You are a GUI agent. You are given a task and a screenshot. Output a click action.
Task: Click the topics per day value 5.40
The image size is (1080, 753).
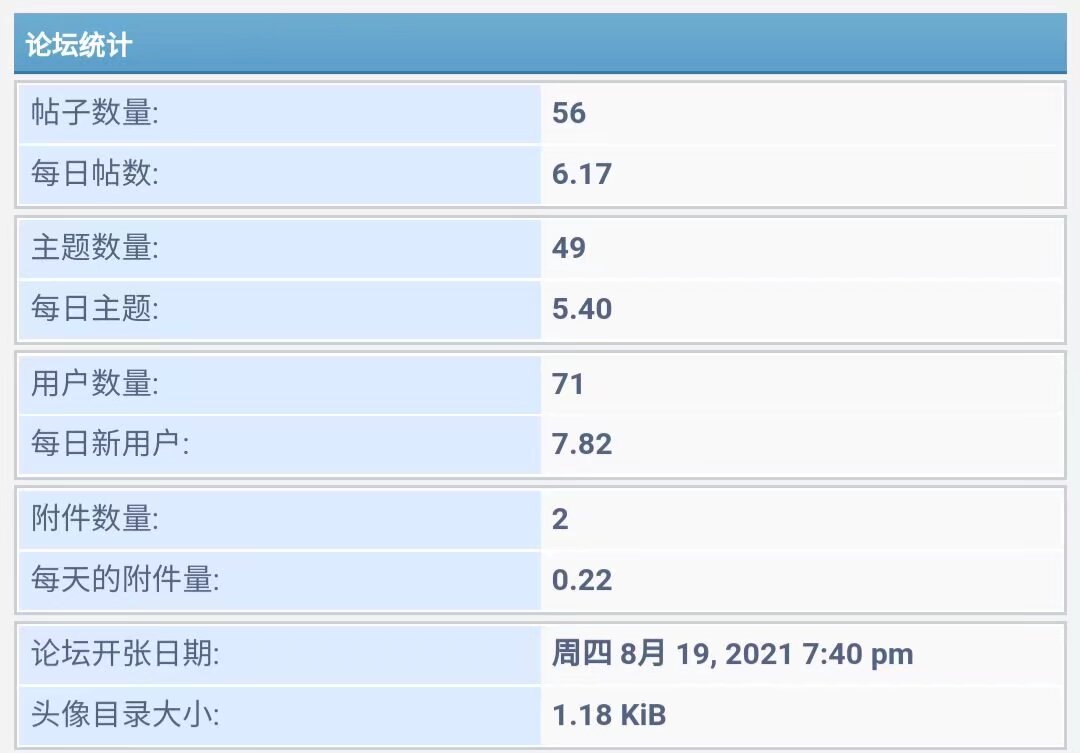(582, 309)
